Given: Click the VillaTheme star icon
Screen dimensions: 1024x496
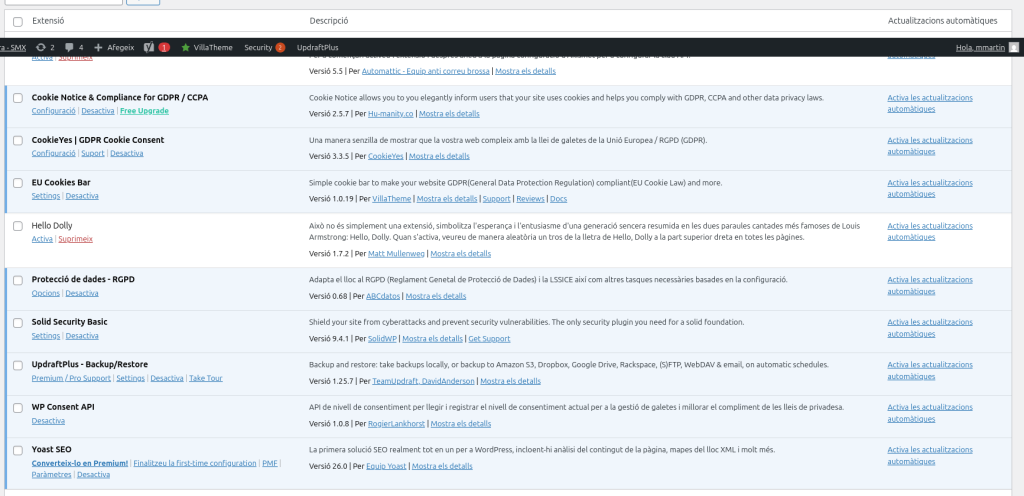Looking at the screenshot, I should click(186, 47).
